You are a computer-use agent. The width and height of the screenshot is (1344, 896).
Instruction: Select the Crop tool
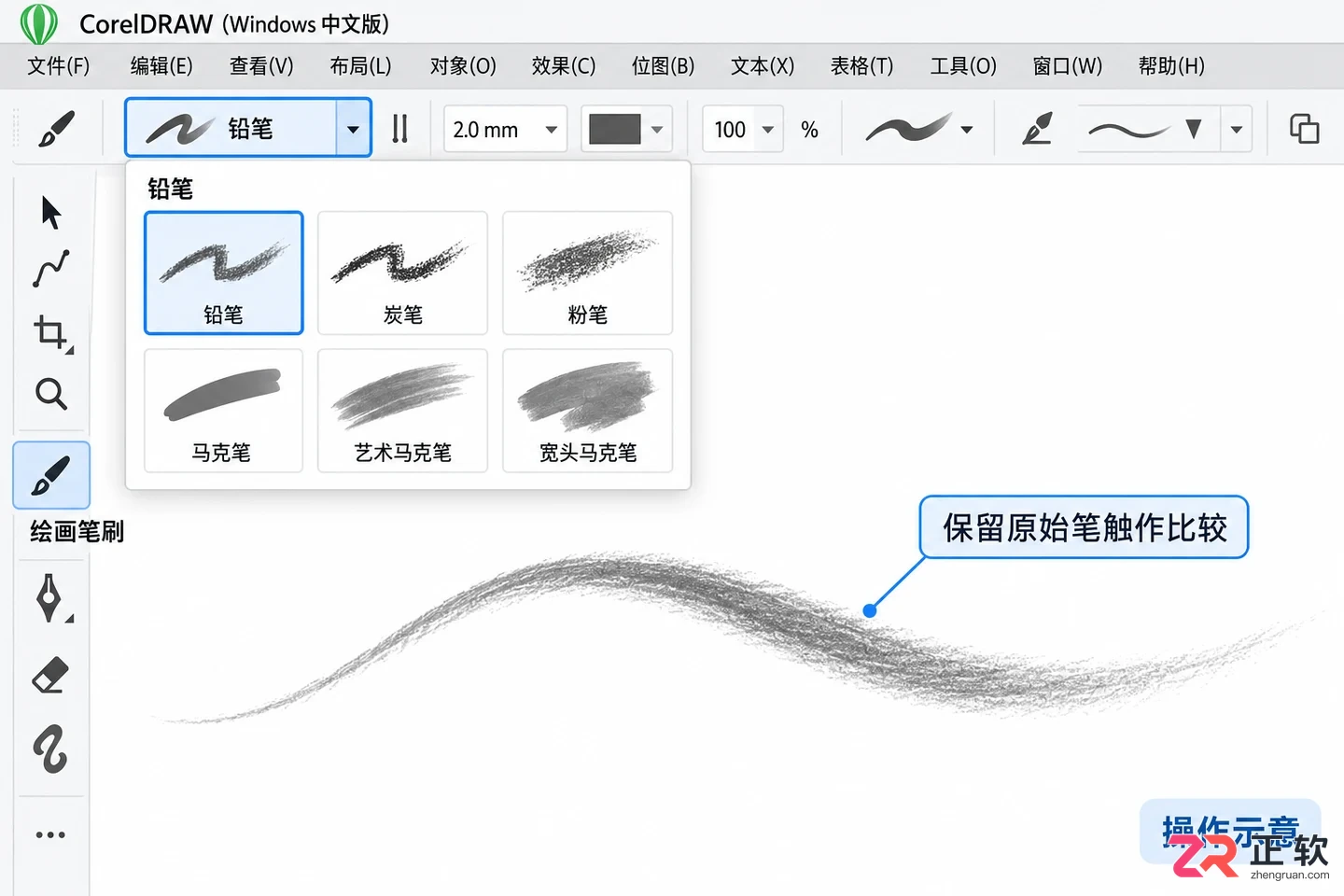49,331
